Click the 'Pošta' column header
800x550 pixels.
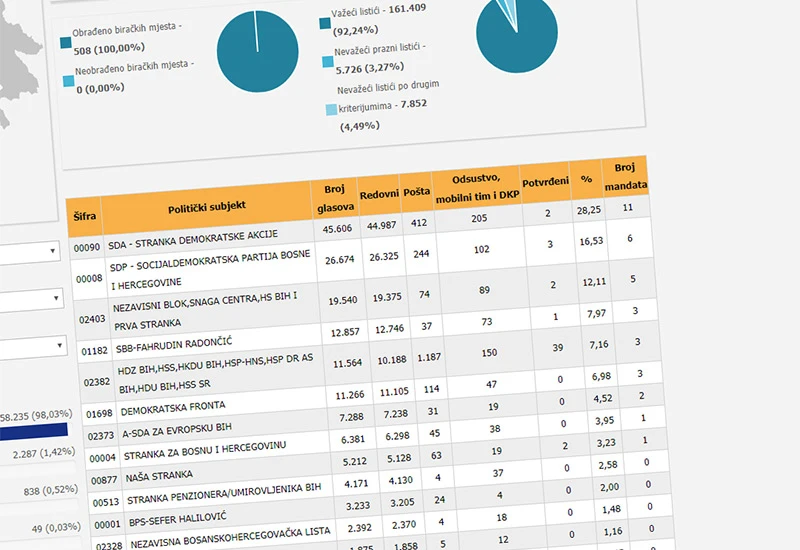(x=417, y=192)
